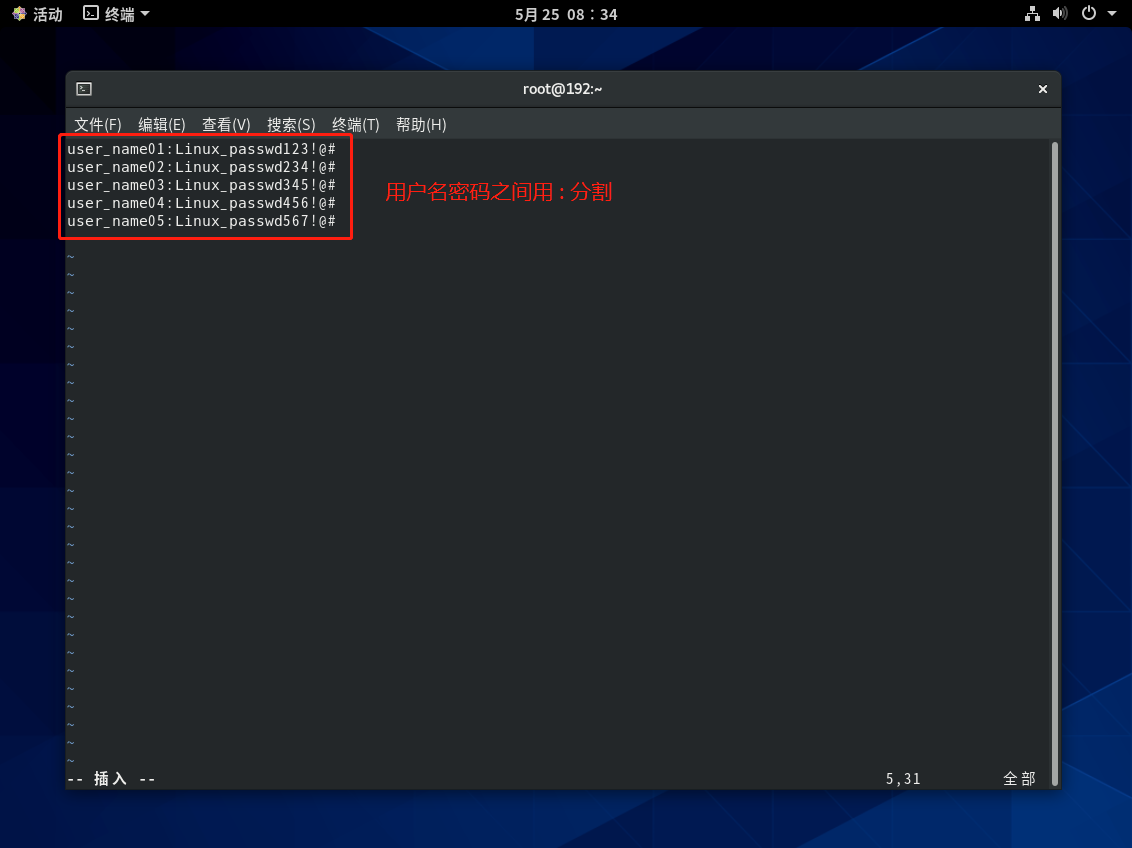The height and width of the screenshot is (848, 1132).
Task: Click the power icon in system tray
Action: [1089, 14]
